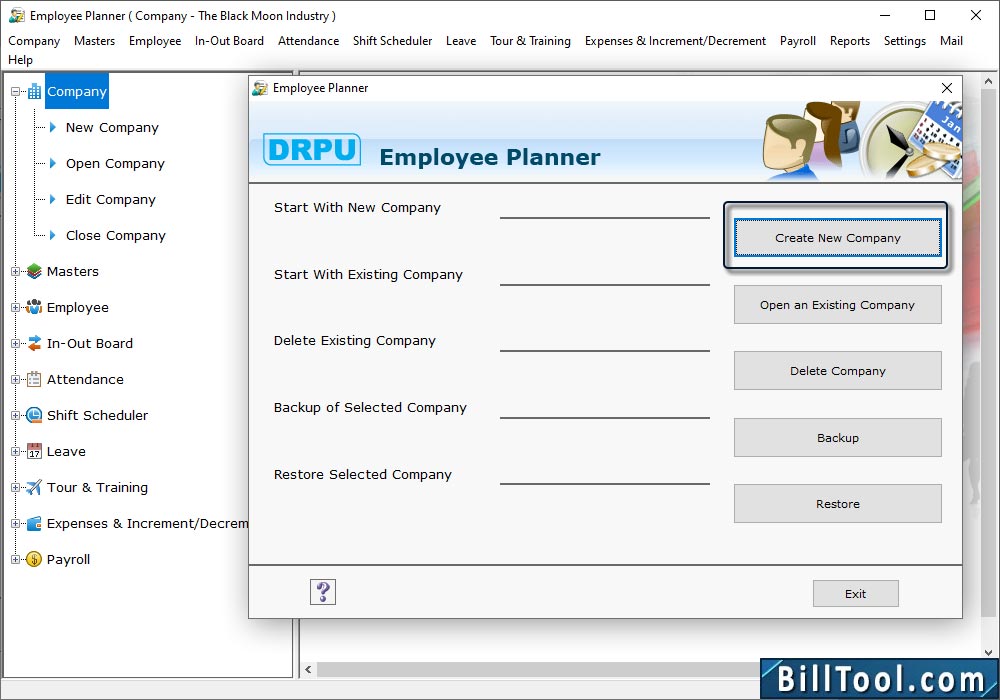Open the Tour & Training menu
The width and height of the screenshot is (1000, 700).
(530, 41)
